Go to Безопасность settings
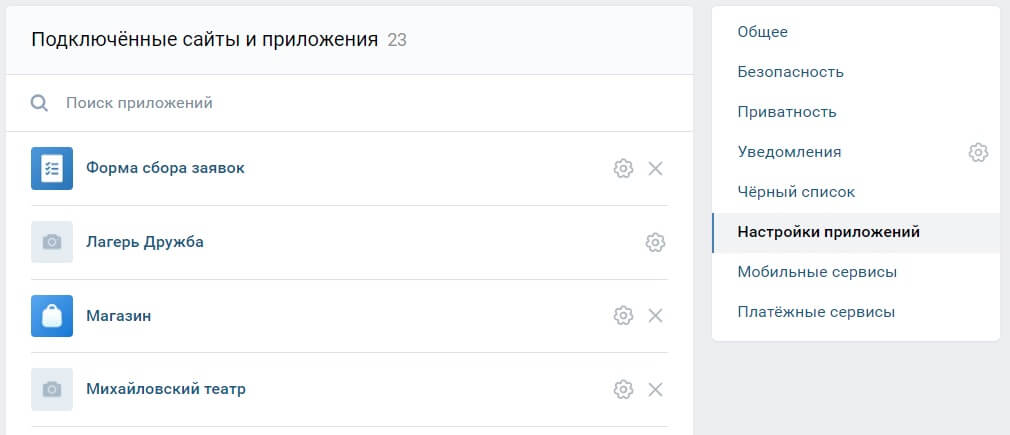The image size is (1010, 435). pyautogui.click(x=791, y=72)
